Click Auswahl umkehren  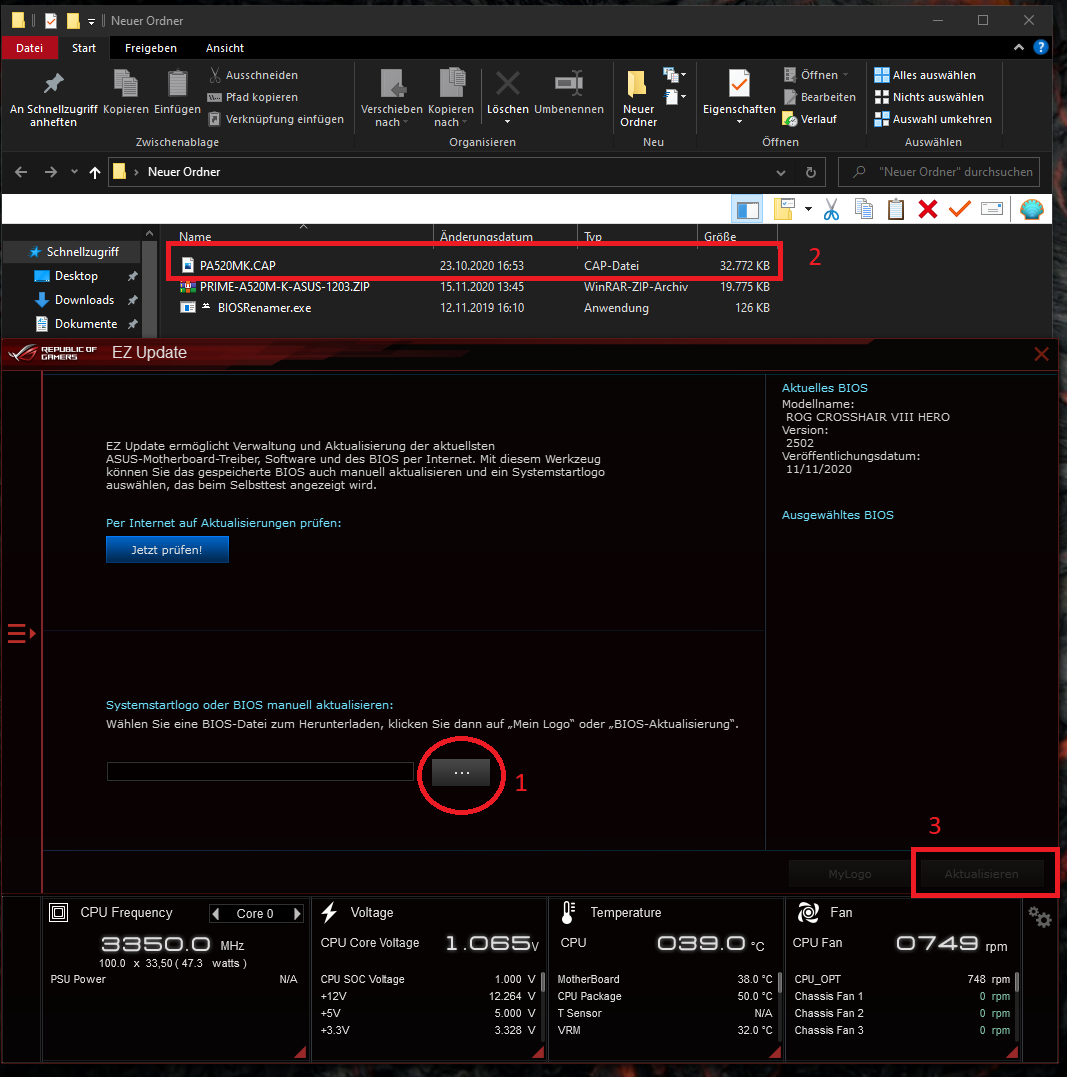[x=933, y=119]
